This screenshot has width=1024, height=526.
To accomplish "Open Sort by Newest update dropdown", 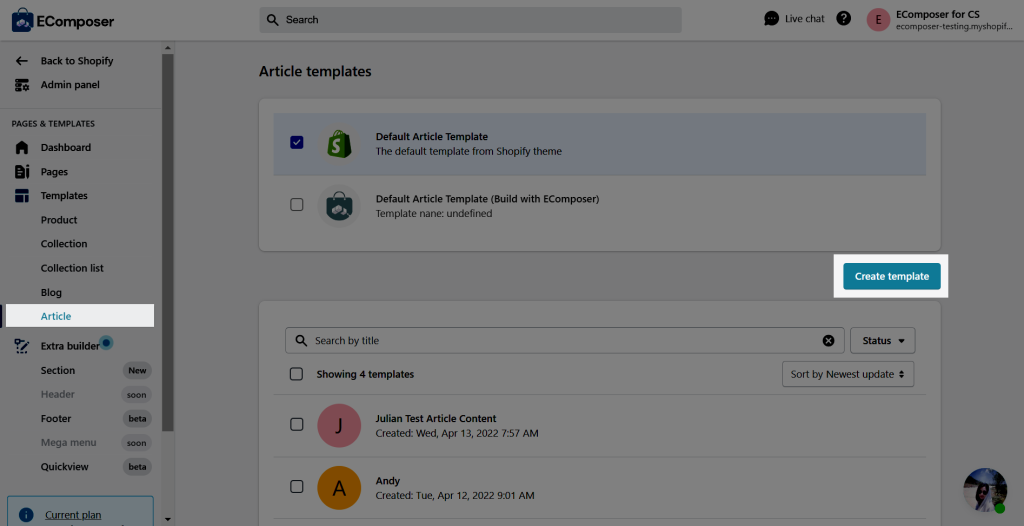I will coord(848,374).
